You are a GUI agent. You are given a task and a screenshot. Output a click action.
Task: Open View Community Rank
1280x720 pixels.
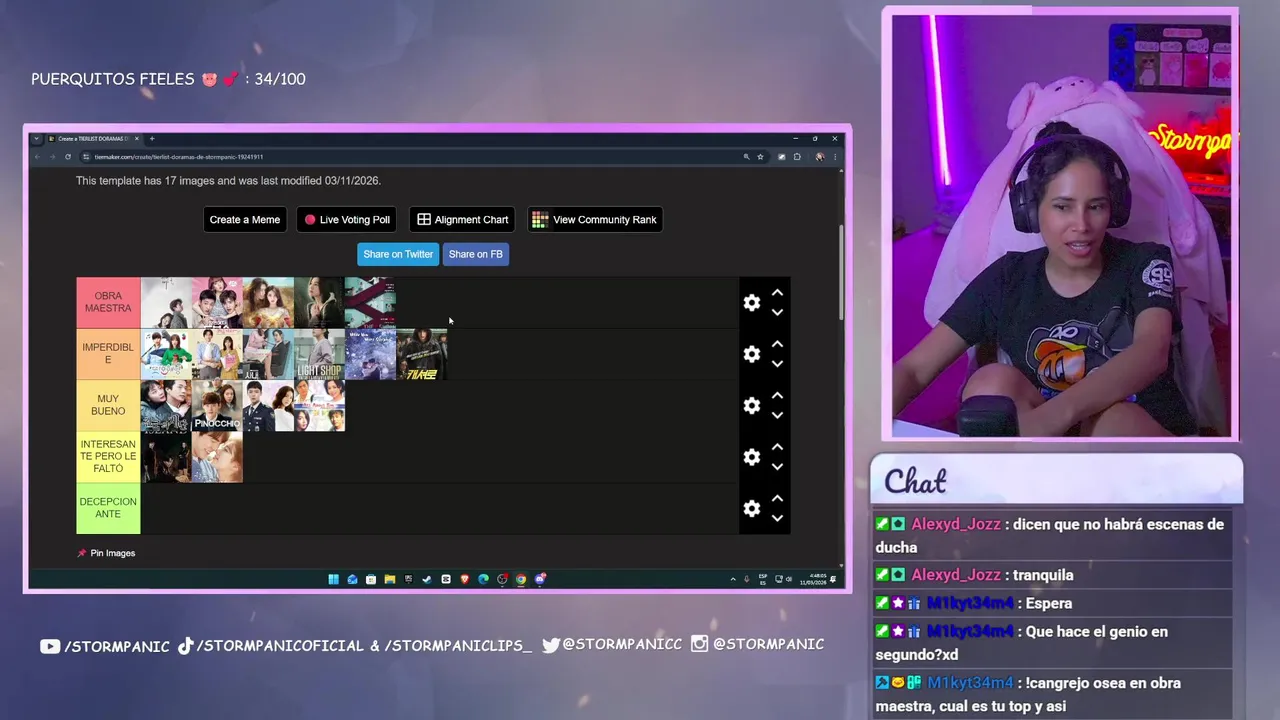tap(595, 220)
